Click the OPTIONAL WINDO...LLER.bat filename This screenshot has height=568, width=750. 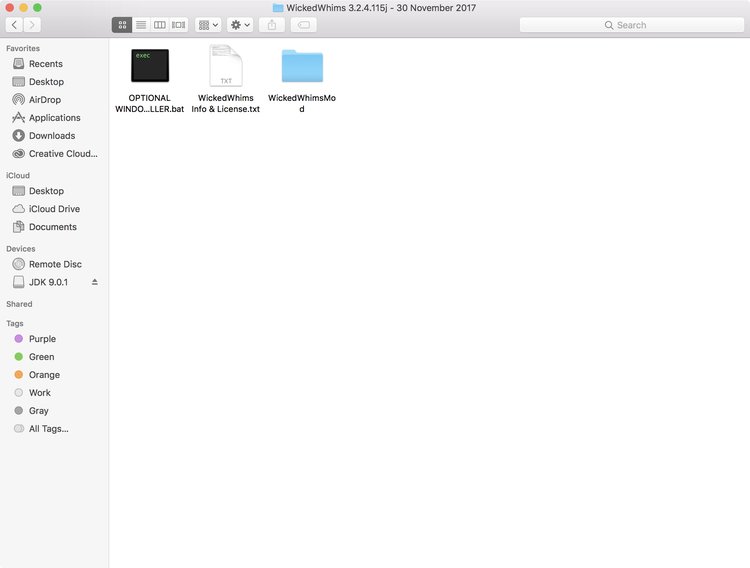[150, 103]
